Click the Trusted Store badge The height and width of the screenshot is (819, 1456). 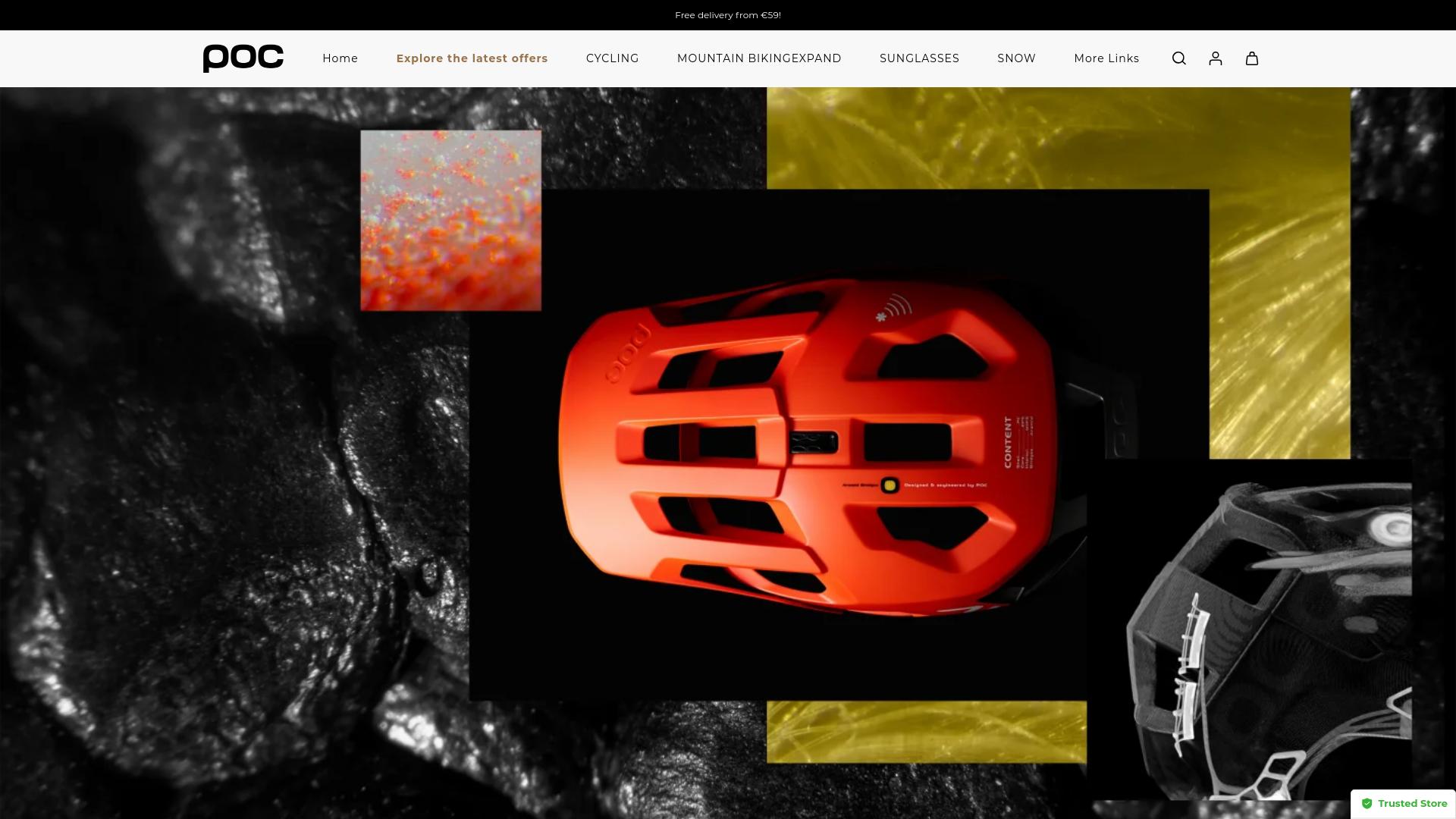(1411, 804)
